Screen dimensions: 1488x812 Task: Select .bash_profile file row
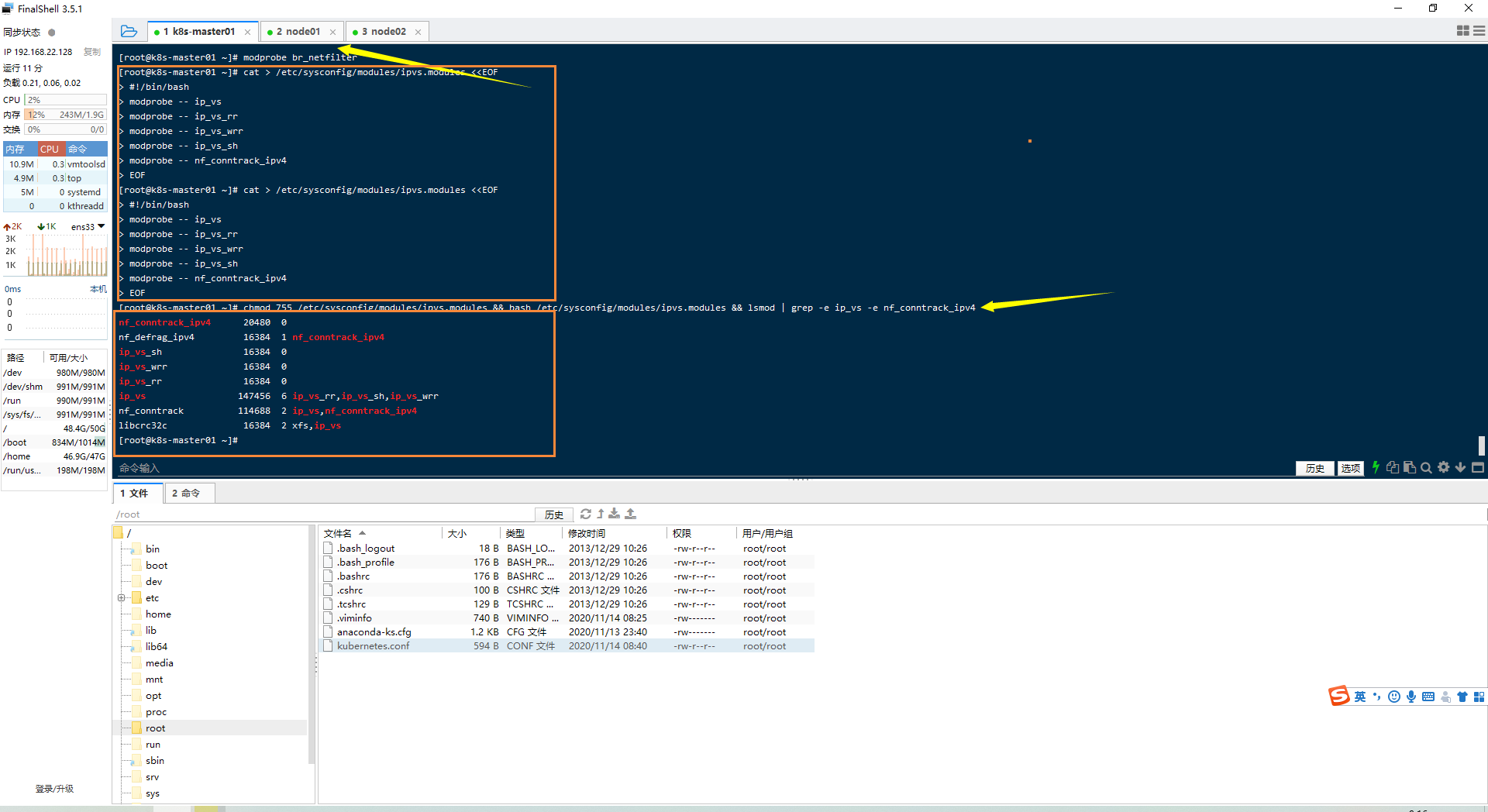tap(568, 562)
